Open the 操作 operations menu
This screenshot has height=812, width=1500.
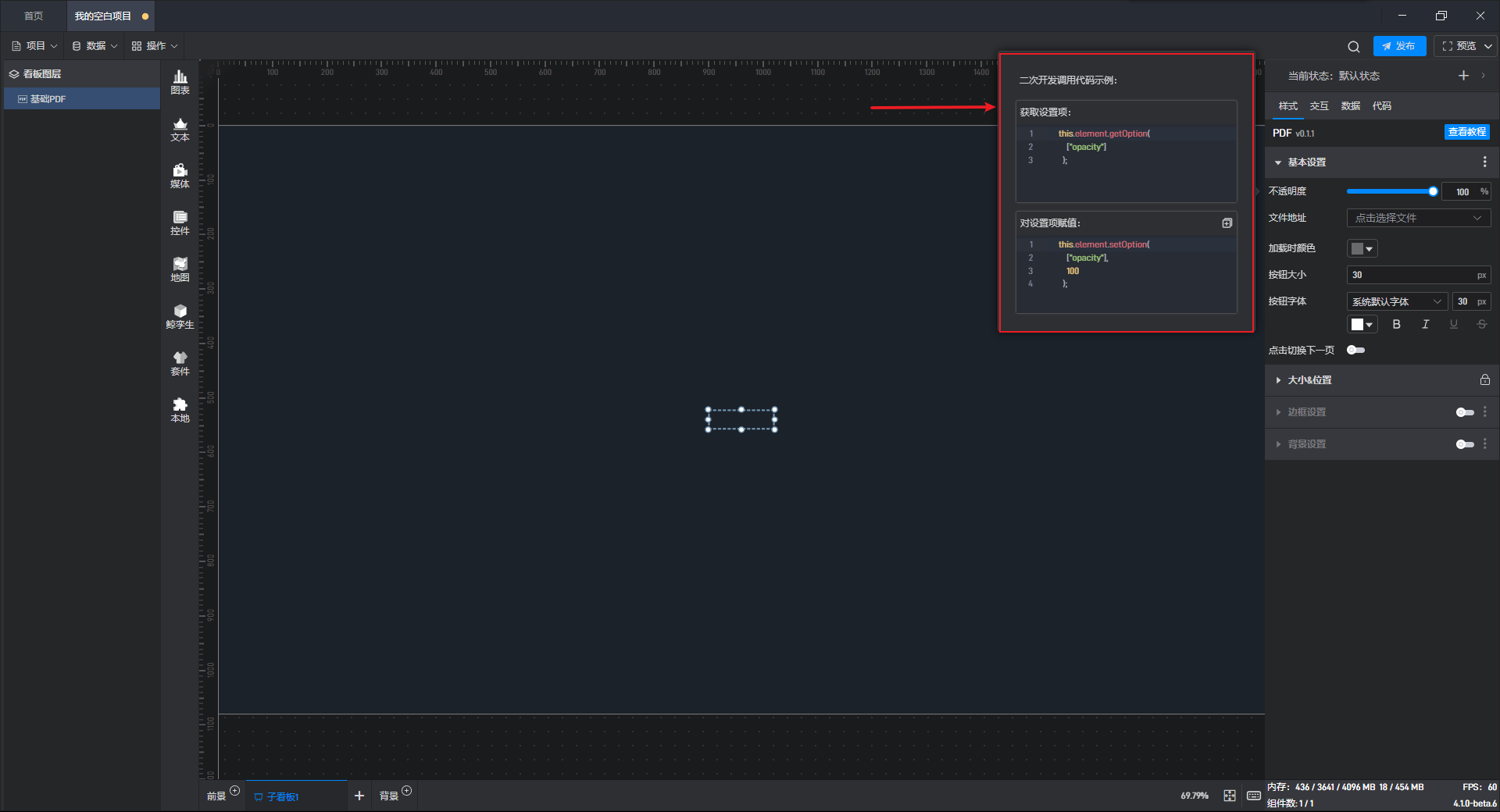[155, 46]
